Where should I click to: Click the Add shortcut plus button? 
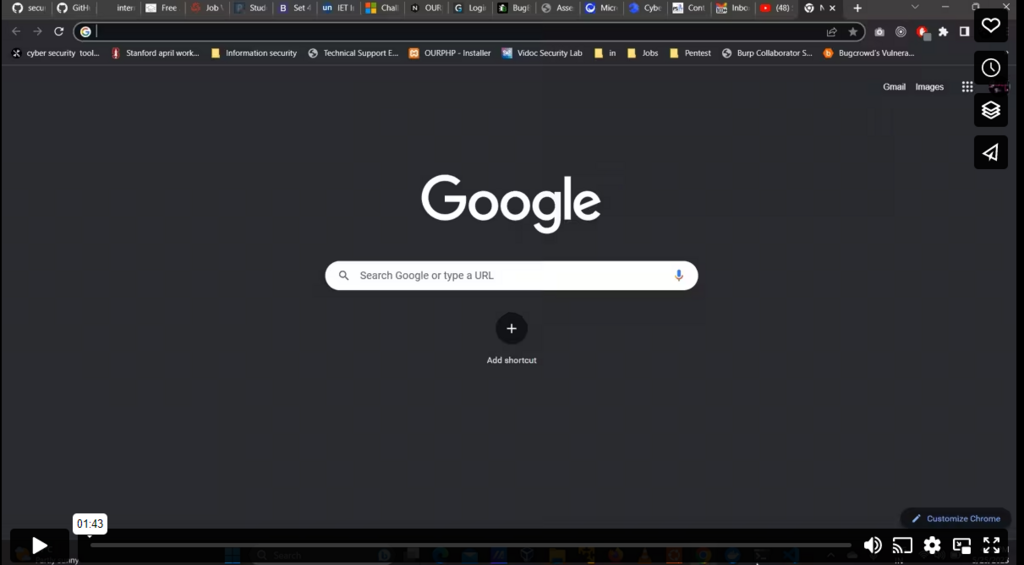511,329
